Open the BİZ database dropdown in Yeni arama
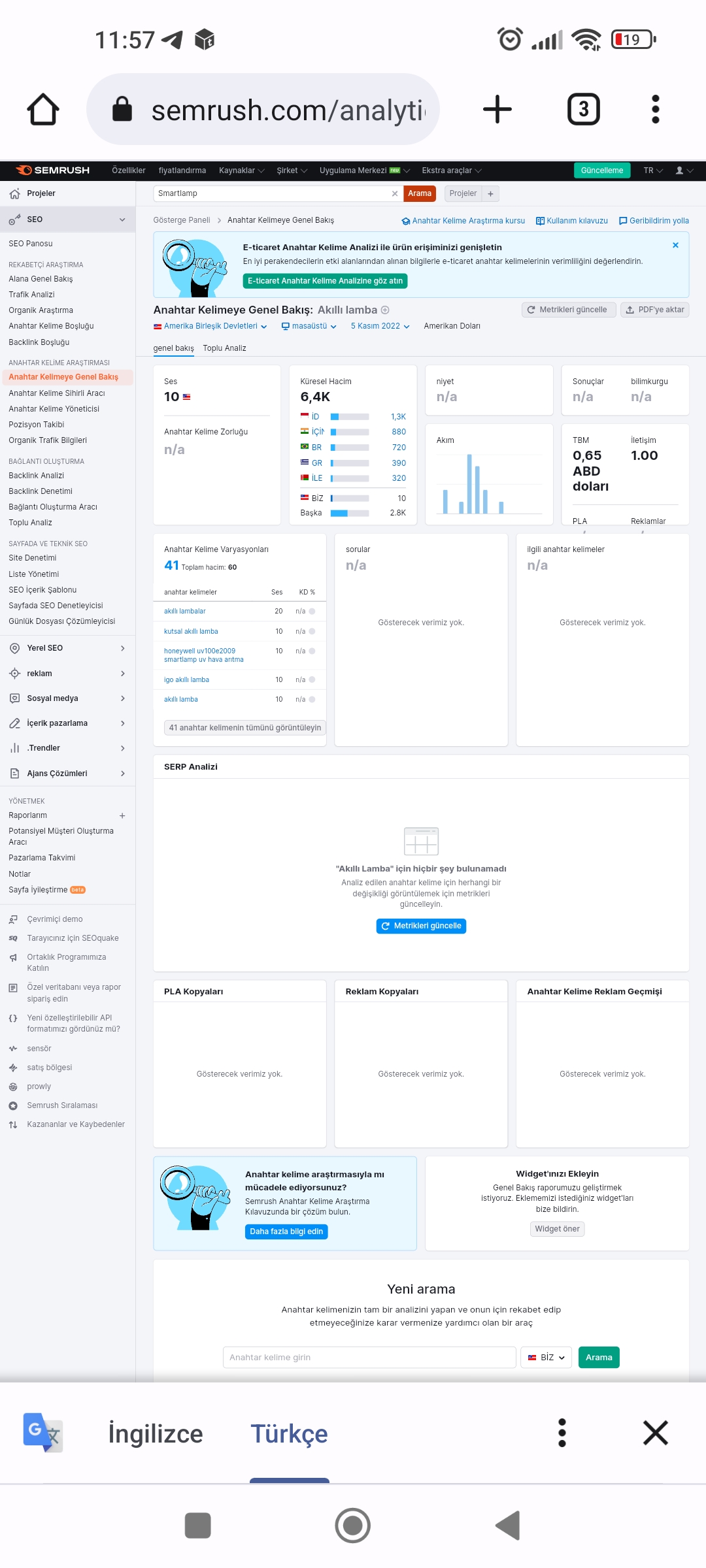This screenshot has height=1568, width=706. 546,1357
